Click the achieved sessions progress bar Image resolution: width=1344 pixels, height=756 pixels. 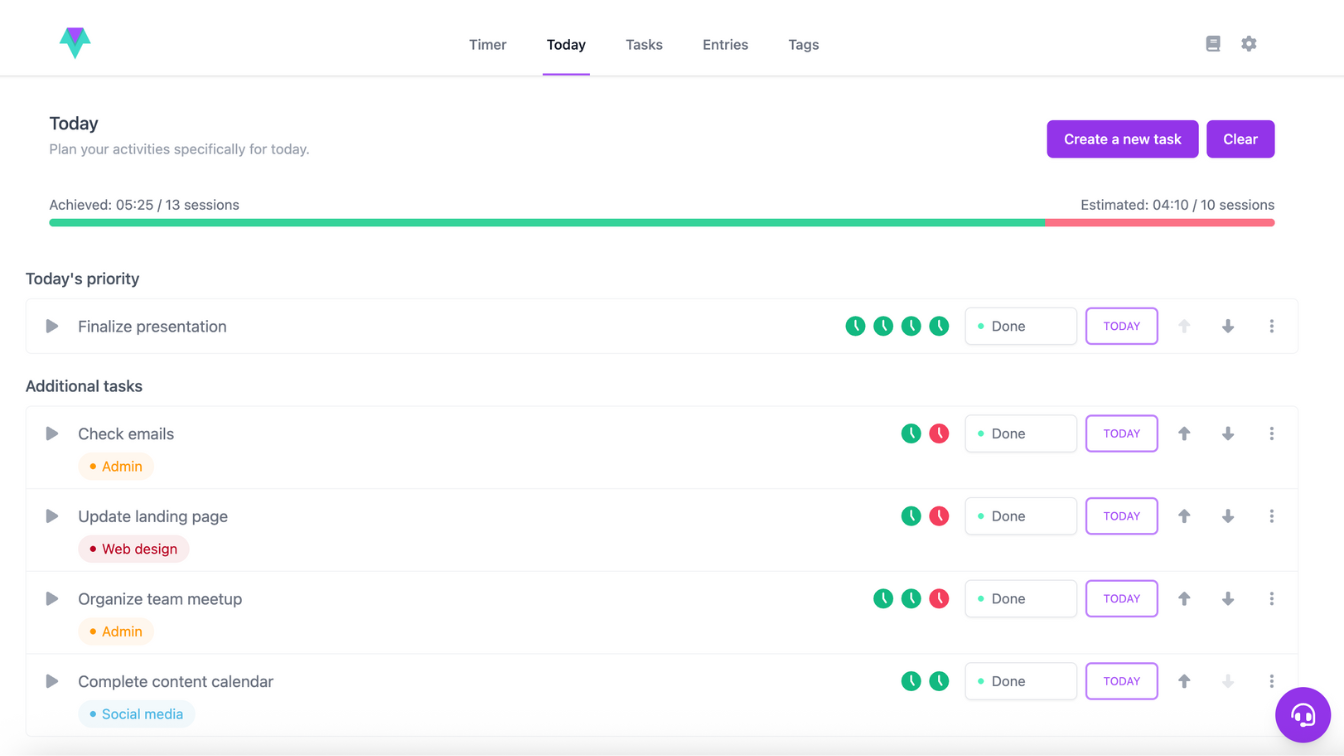pos(546,223)
